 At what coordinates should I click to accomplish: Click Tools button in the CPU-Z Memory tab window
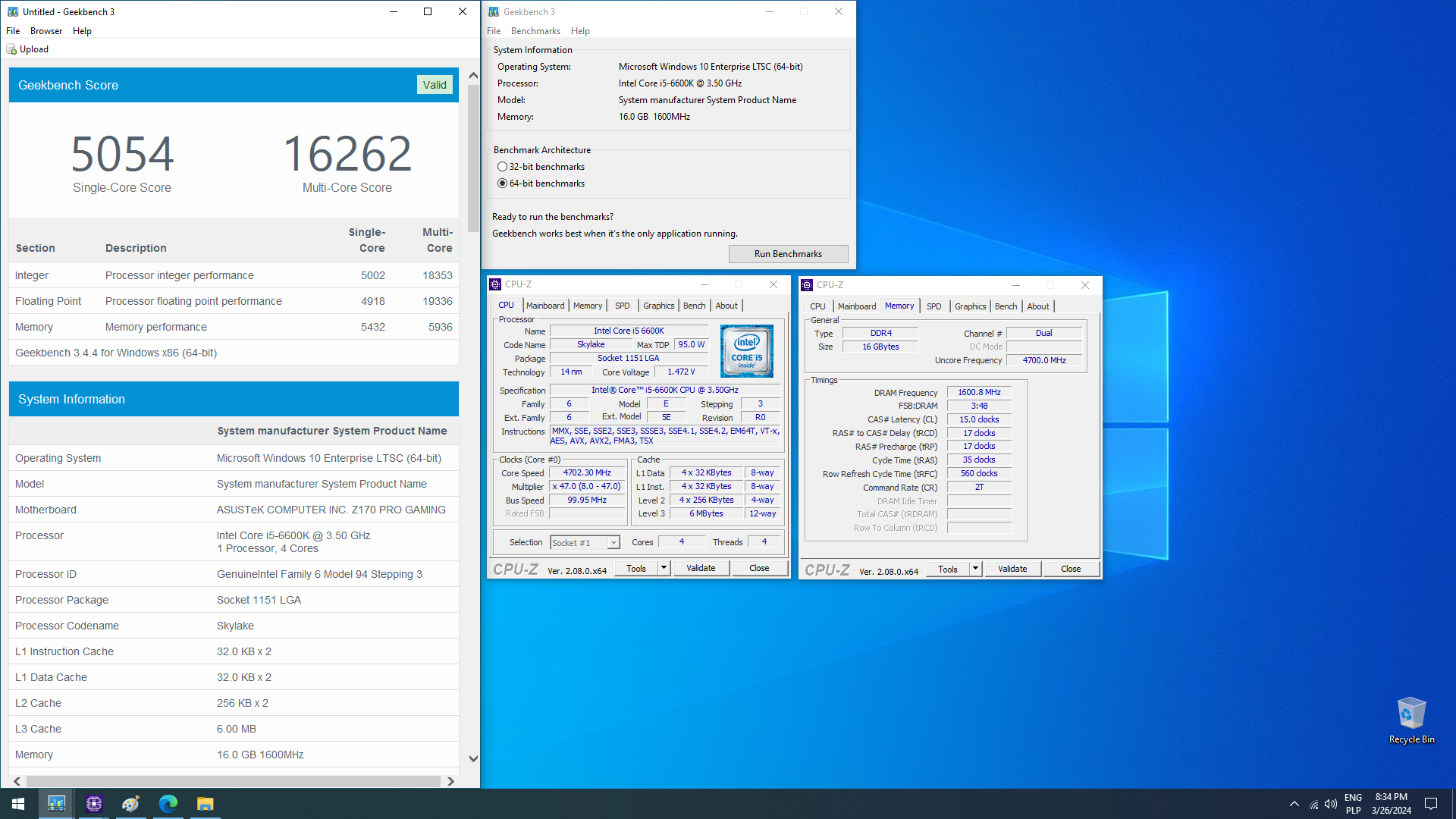(948, 569)
